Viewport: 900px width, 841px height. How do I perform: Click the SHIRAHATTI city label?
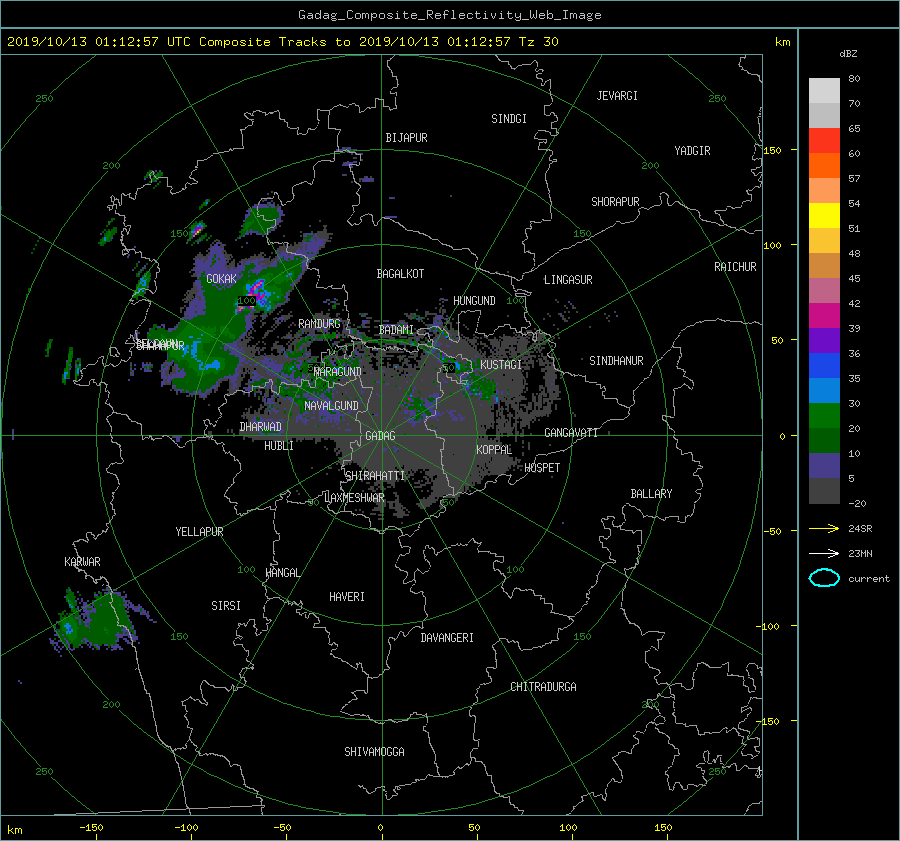[x=374, y=475]
